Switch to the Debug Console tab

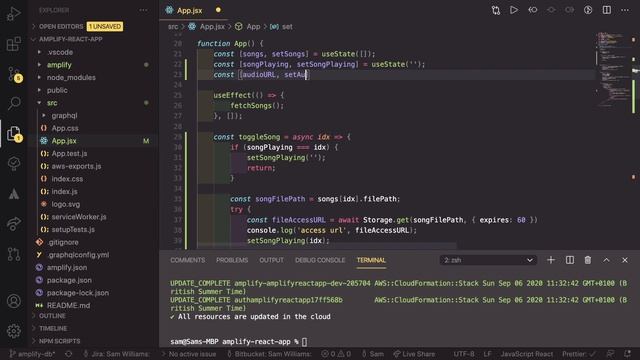click(x=320, y=260)
